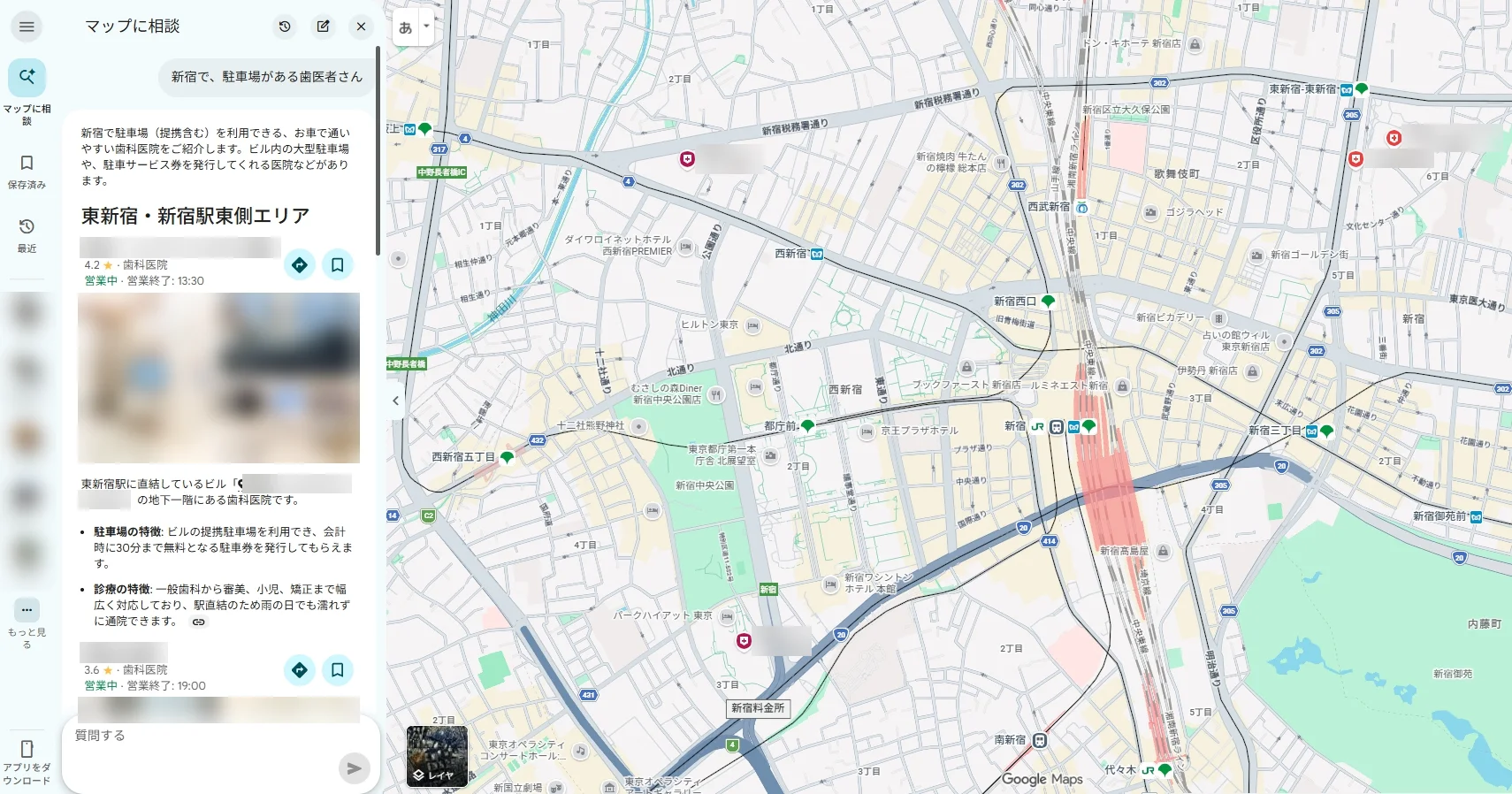This screenshot has height=794, width=1512.
Task: Start a new chat with pencil icon
Action: tap(324, 27)
